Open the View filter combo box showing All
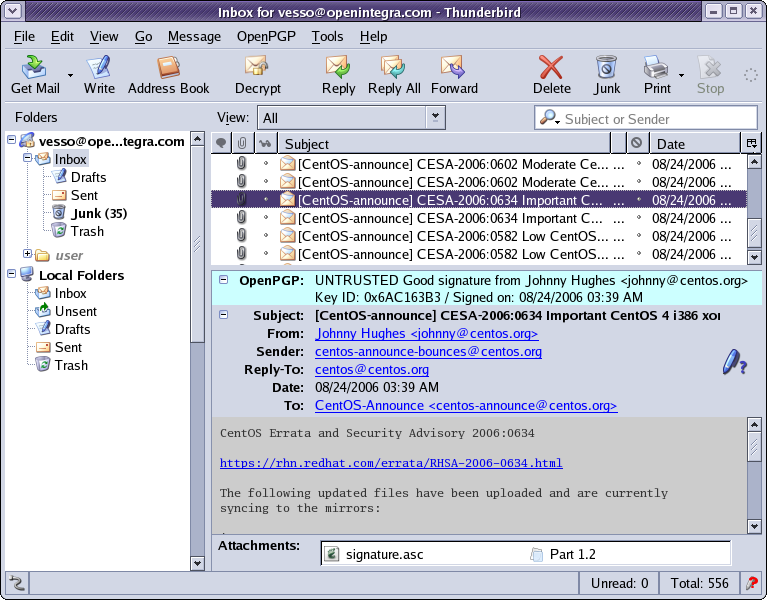The height and width of the screenshot is (600, 767). pos(351,118)
